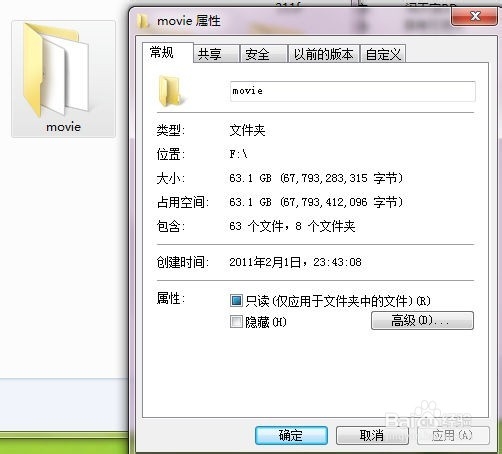Open the 共享 tab

tap(216, 54)
